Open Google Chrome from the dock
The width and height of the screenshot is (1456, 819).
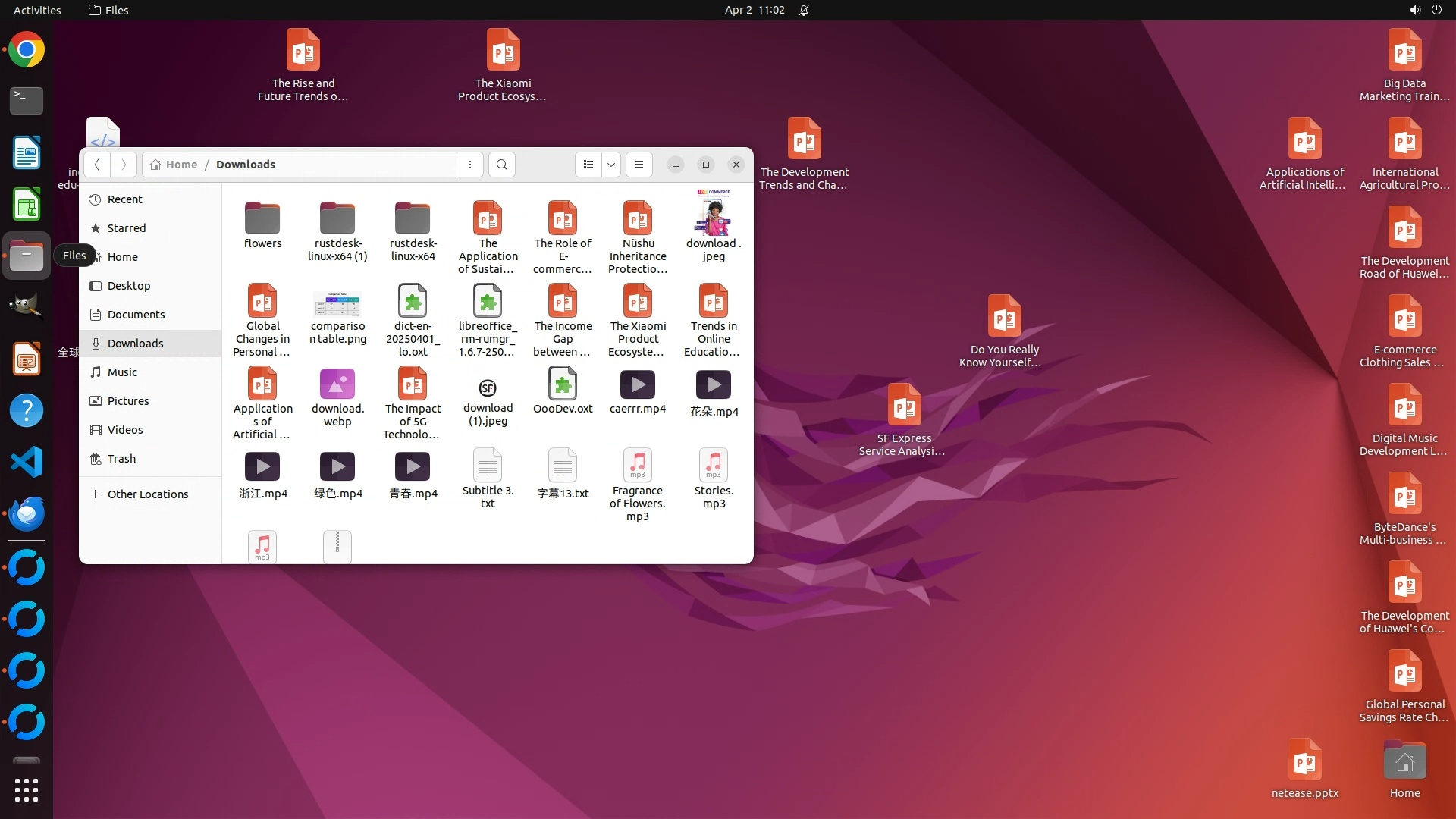click(27, 50)
